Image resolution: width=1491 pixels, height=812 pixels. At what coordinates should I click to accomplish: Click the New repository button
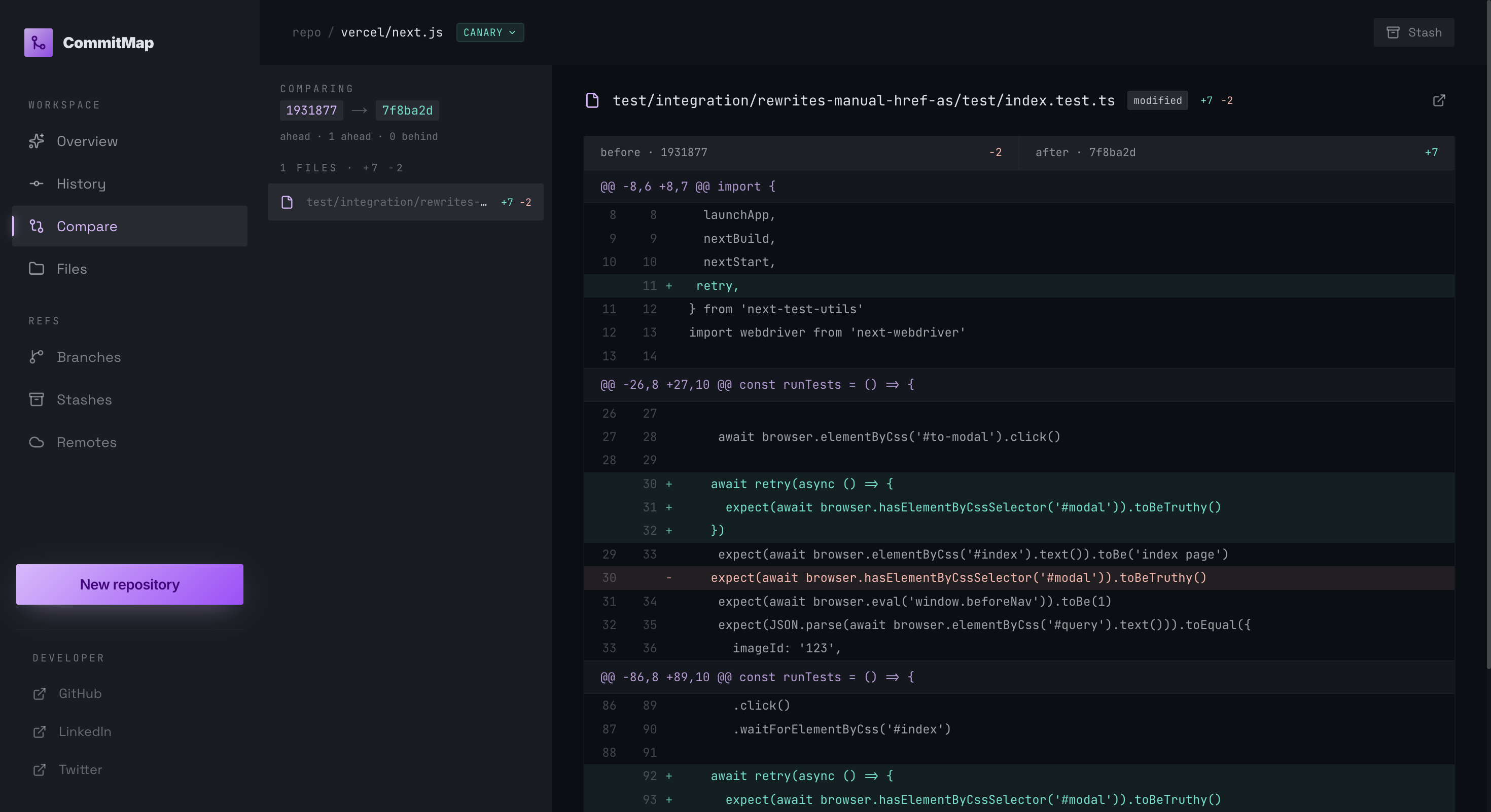pyautogui.click(x=130, y=585)
